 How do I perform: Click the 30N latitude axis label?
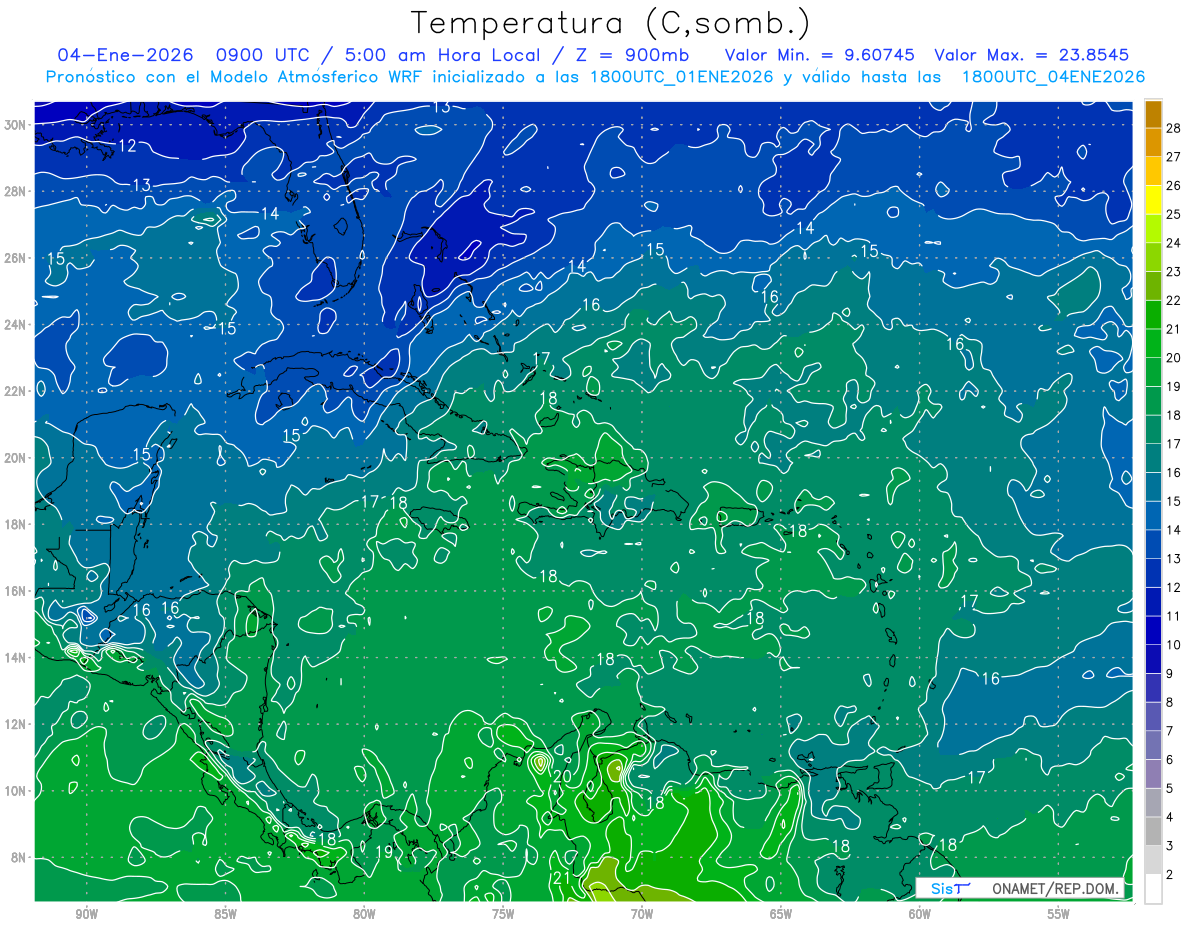(16, 124)
